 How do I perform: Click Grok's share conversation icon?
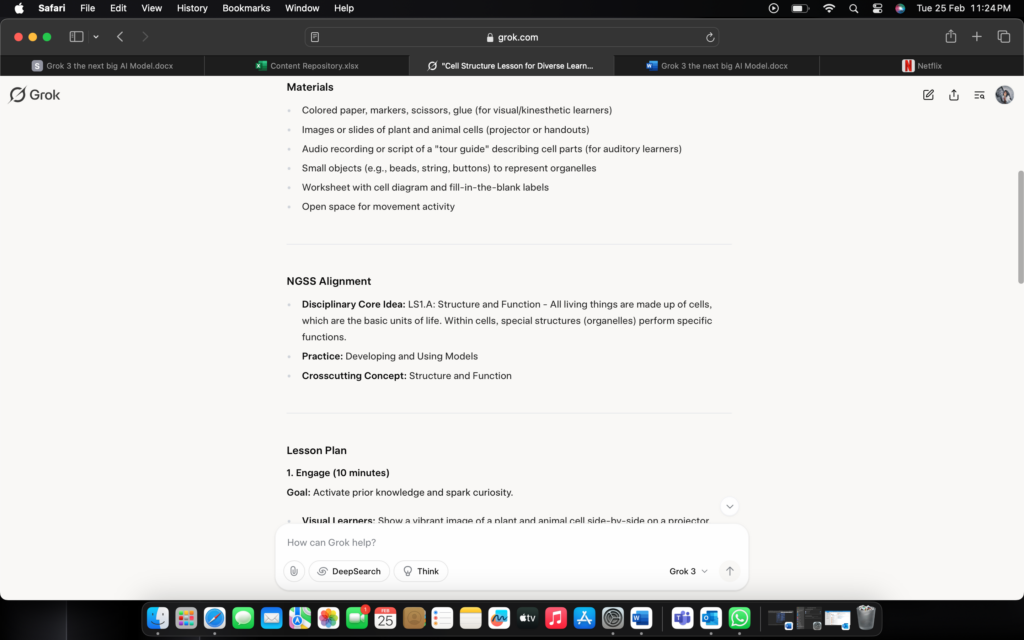point(954,95)
